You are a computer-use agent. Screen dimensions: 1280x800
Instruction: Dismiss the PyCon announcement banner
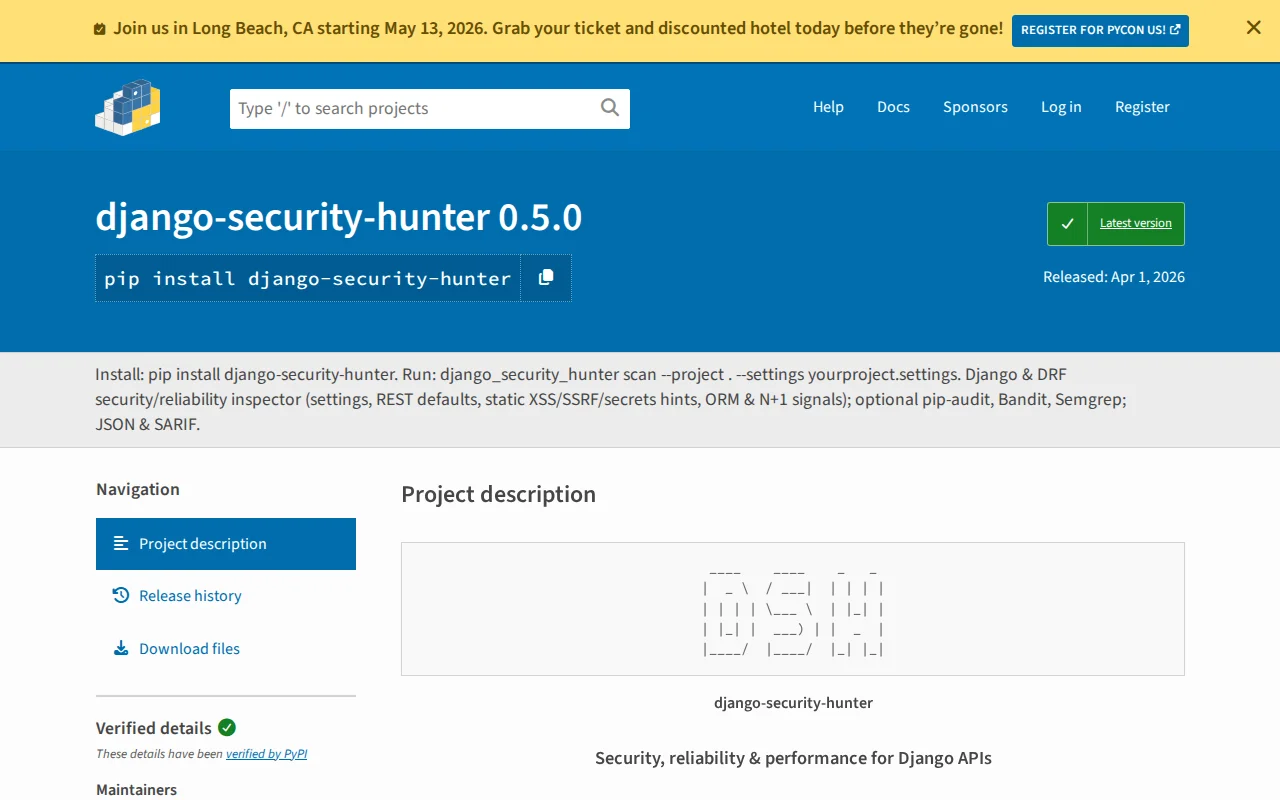click(x=1253, y=28)
